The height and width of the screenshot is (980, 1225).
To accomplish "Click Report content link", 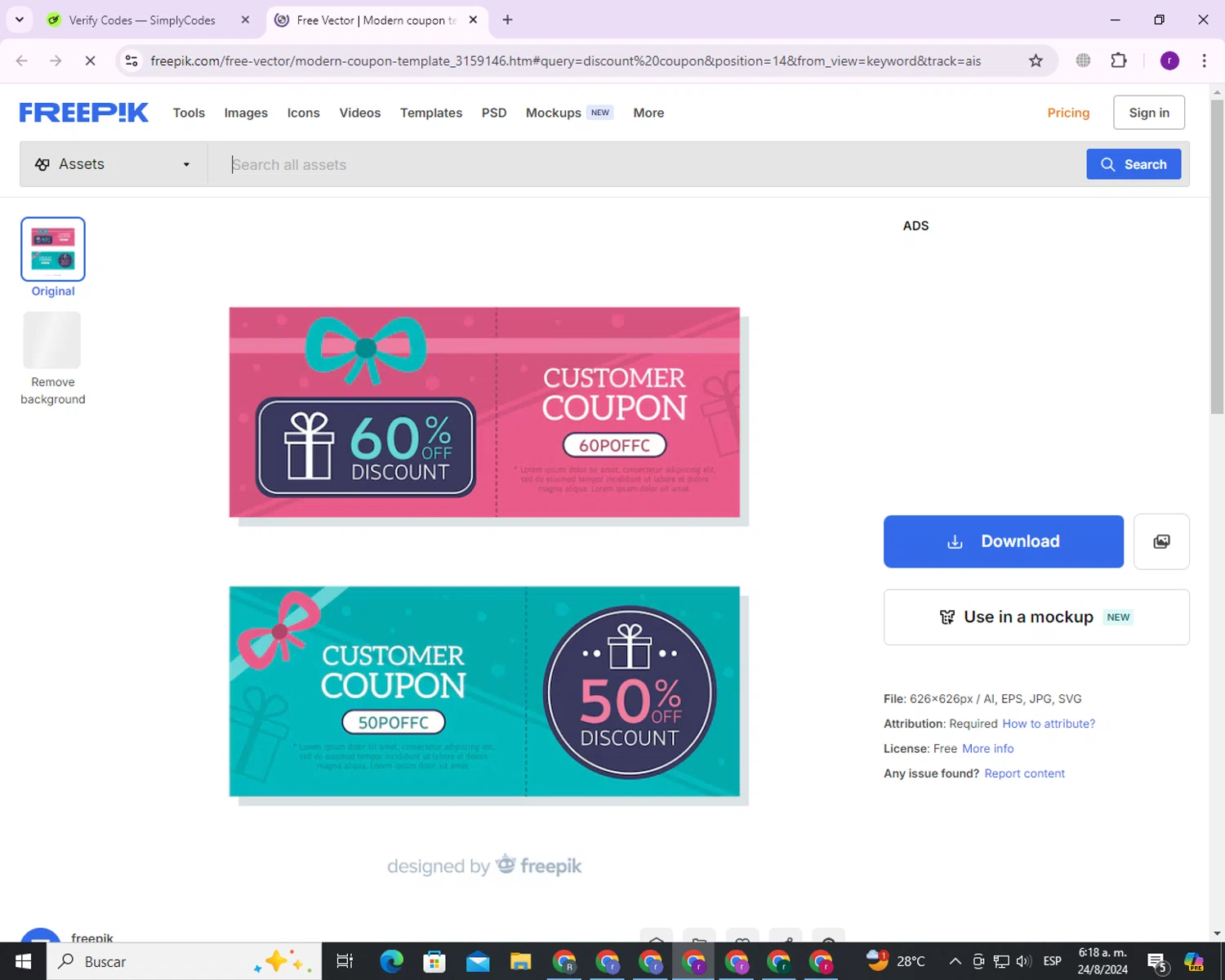I will click(x=1024, y=773).
